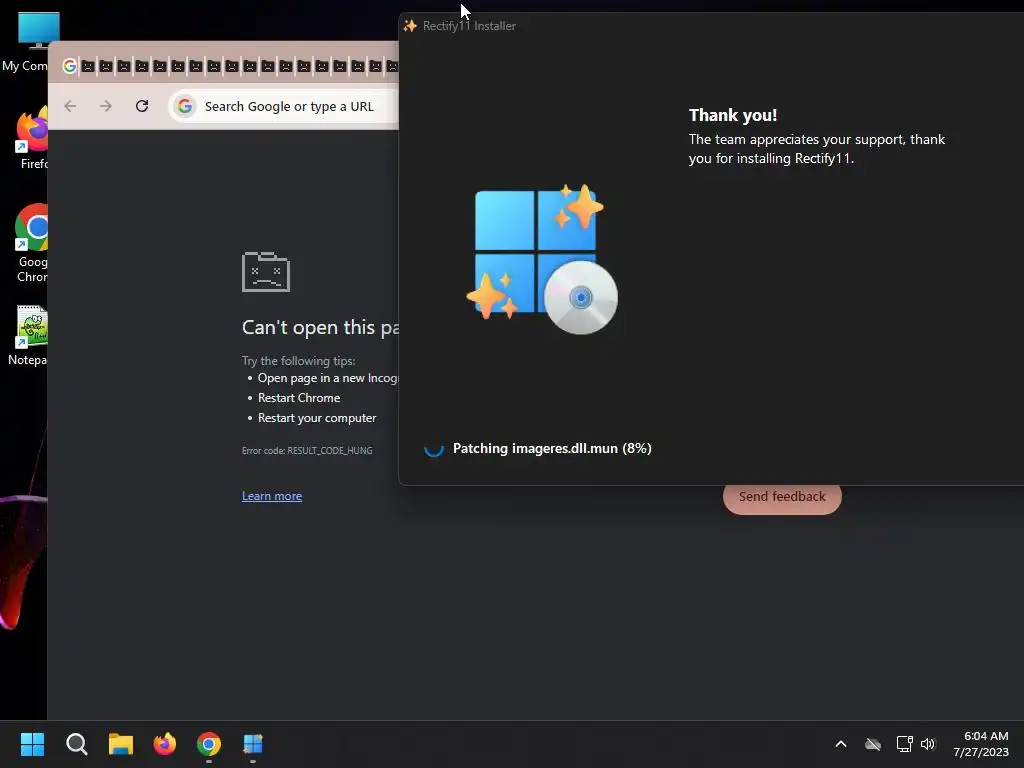Switch to Rectify11 Installer taskbar icon

(x=253, y=744)
